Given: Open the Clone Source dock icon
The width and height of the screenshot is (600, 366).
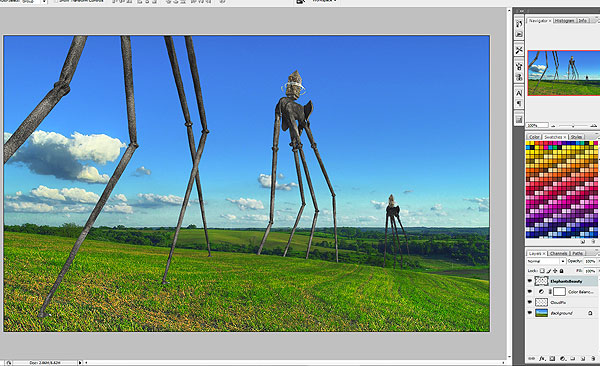Looking at the screenshot, I should pyautogui.click(x=519, y=77).
